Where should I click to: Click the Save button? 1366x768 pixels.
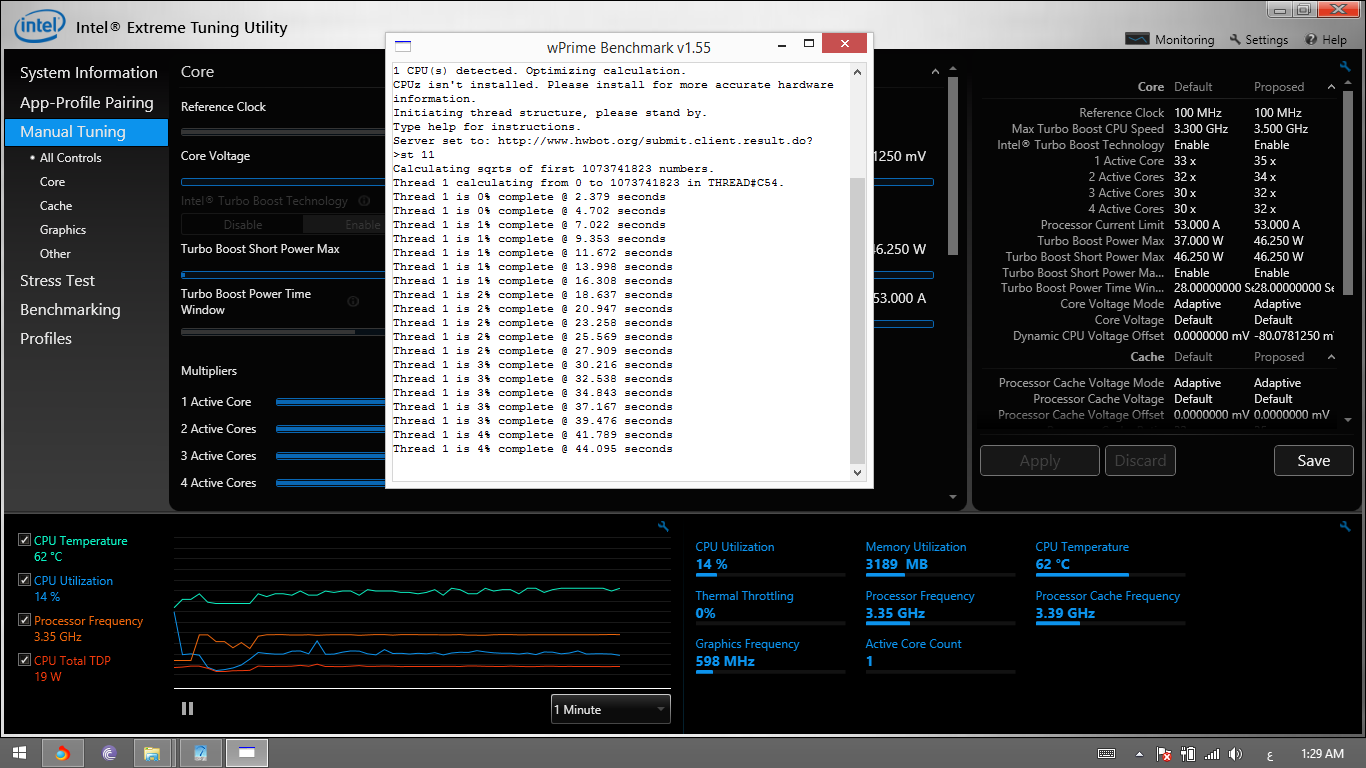click(x=1313, y=461)
